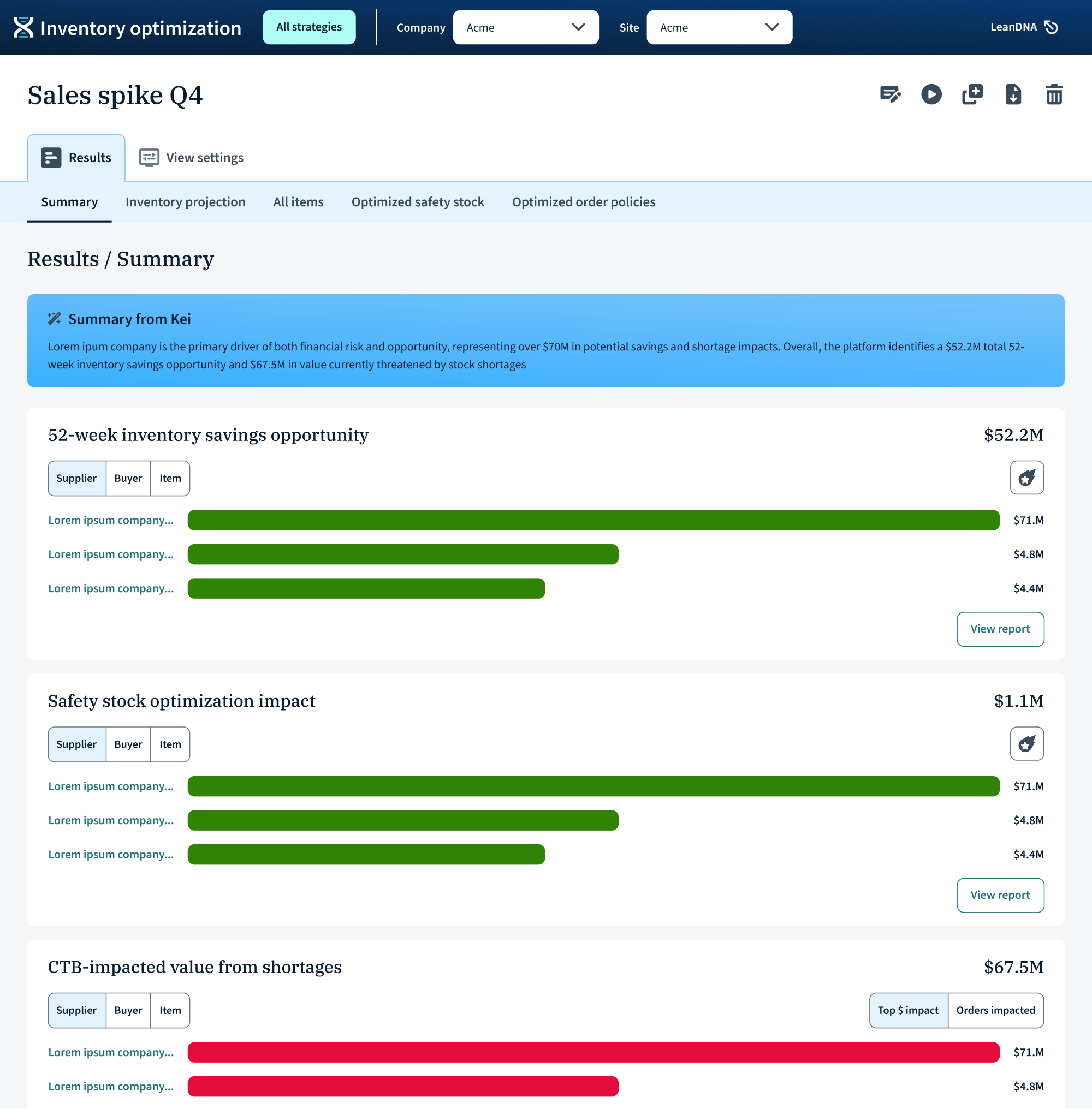
Task: Select Buyer in CTB-impacted value section
Action: (x=128, y=1010)
